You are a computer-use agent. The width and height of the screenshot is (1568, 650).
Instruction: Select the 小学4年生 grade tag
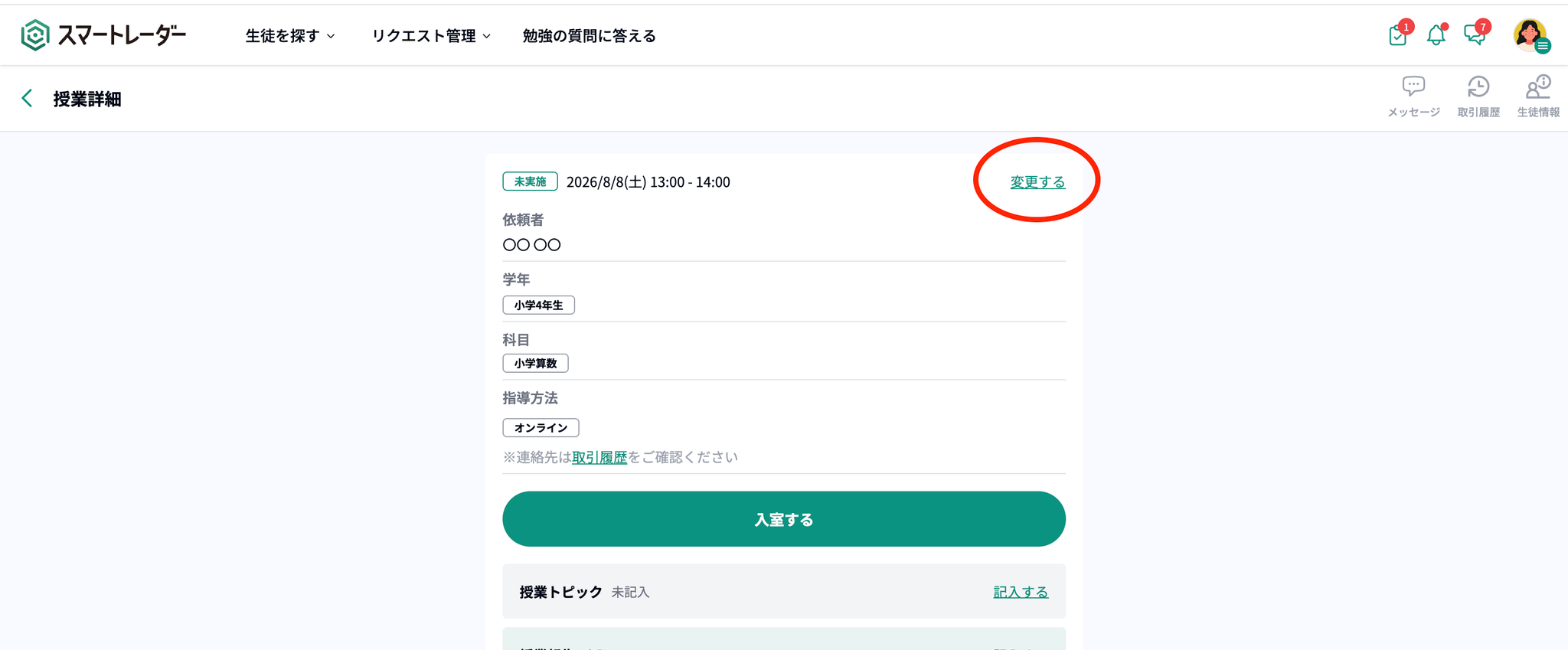point(538,305)
